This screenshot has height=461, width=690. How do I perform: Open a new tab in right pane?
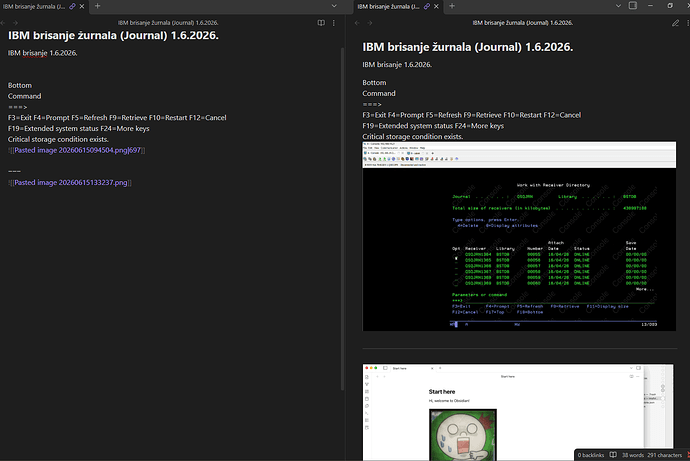(x=452, y=6)
